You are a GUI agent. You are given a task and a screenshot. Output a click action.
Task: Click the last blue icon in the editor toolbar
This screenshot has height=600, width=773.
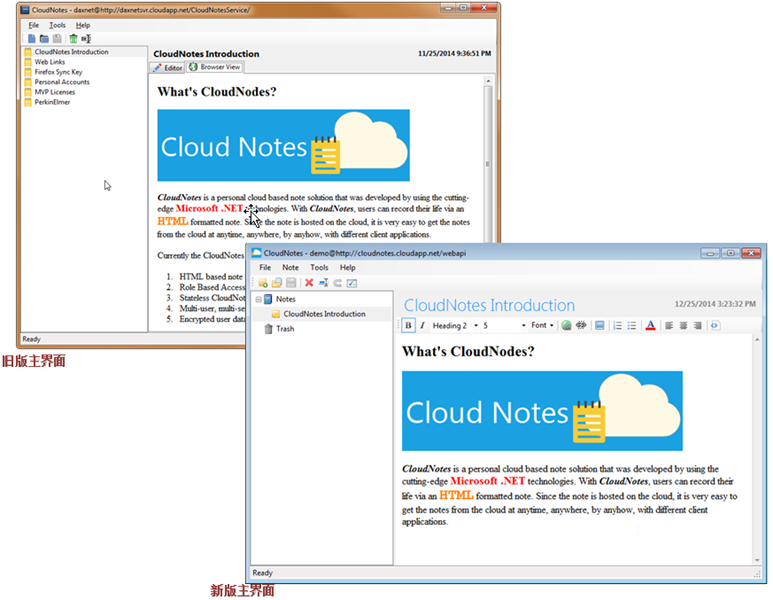pyautogui.click(x=715, y=325)
